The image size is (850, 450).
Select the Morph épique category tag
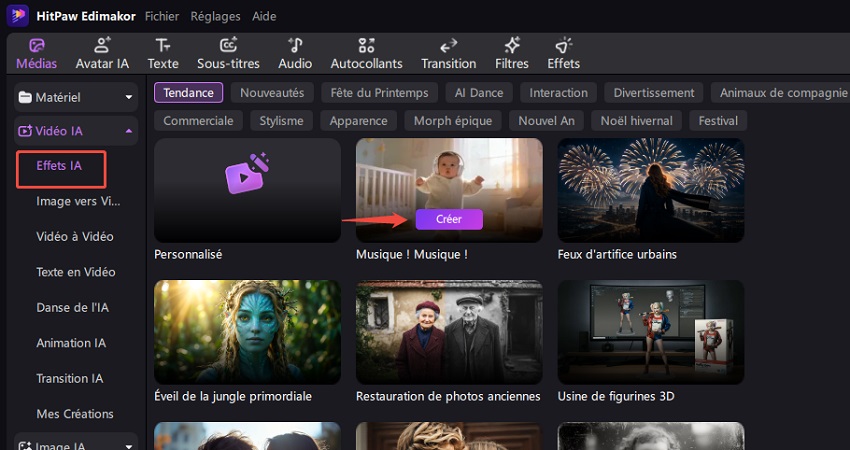pyautogui.click(x=453, y=121)
